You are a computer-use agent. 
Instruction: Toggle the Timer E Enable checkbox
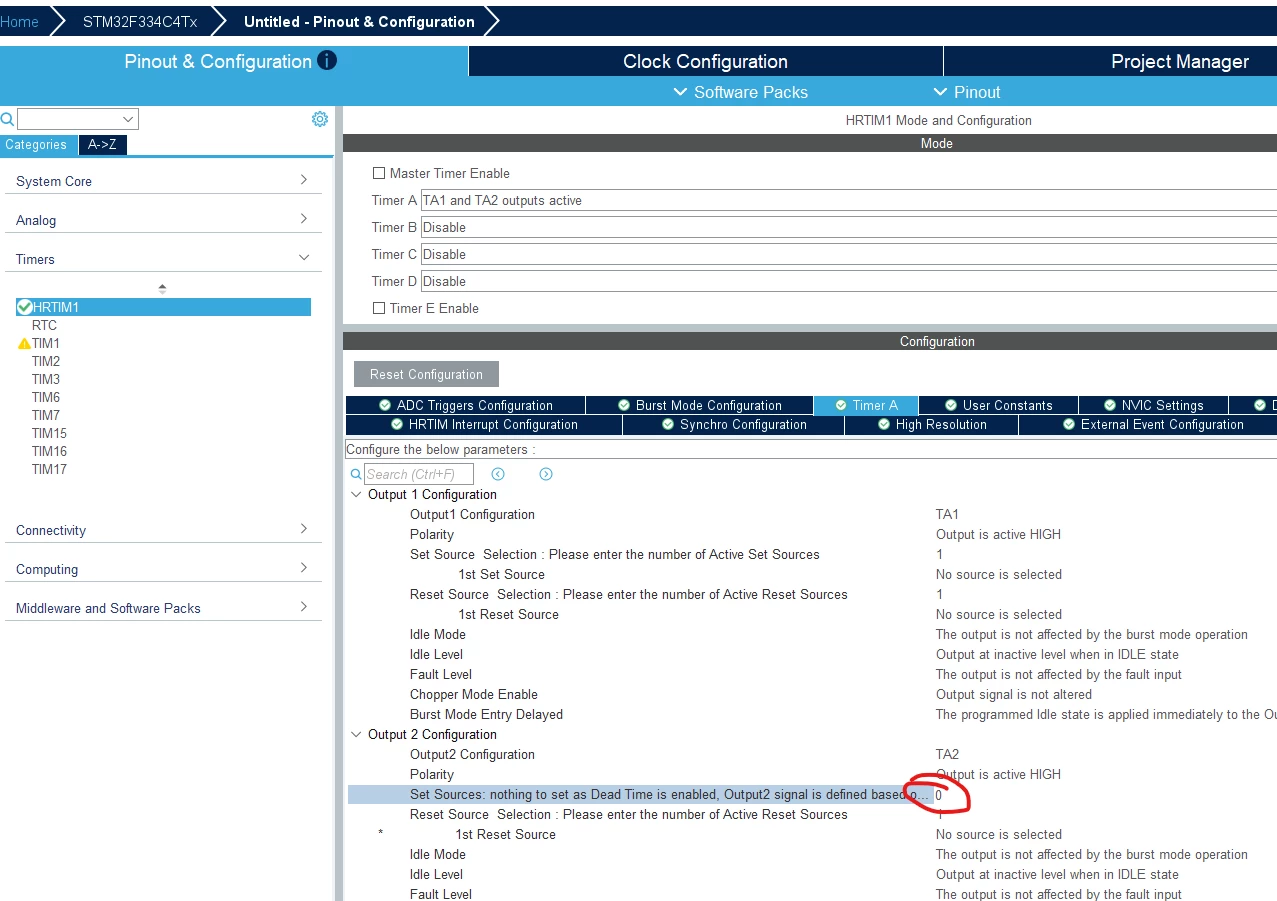(x=379, y=308)
